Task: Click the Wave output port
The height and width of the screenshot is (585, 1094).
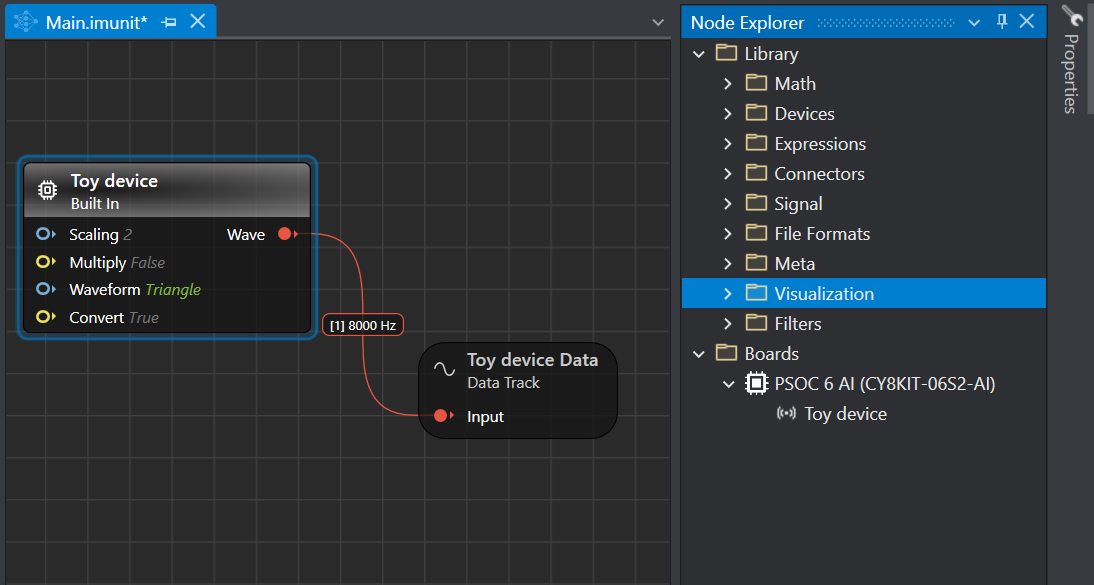Action: [x=287, y=234]
